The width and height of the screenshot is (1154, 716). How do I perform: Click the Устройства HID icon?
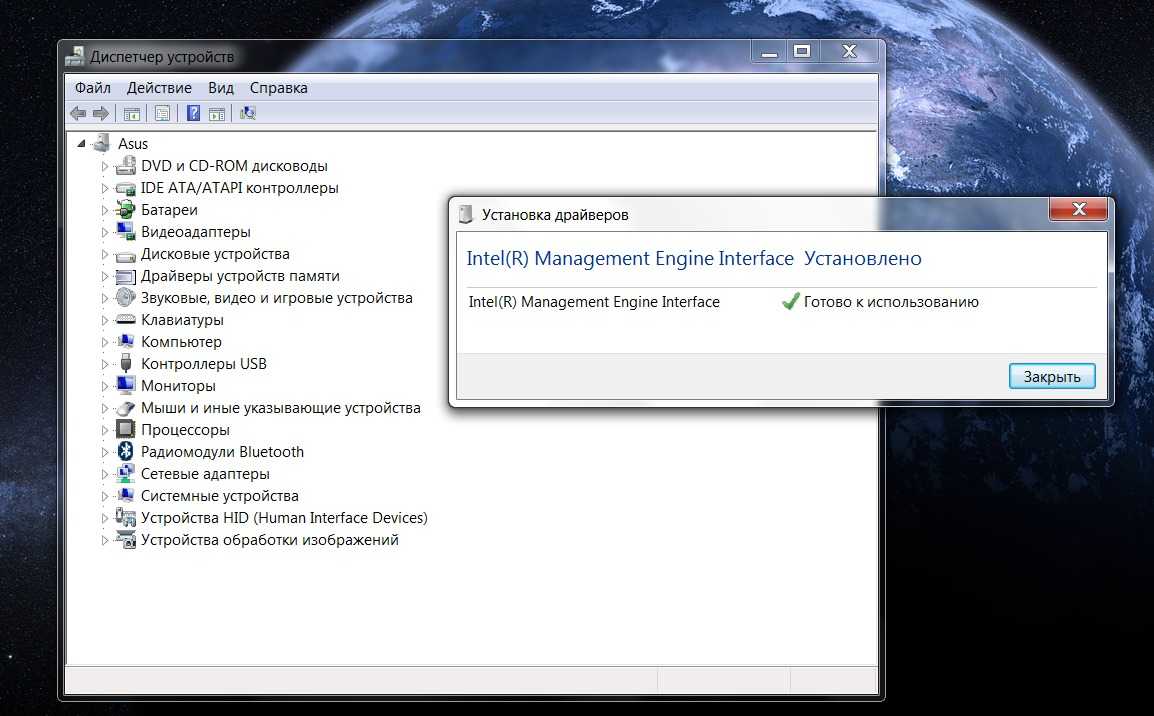click(x=126, y=517)
